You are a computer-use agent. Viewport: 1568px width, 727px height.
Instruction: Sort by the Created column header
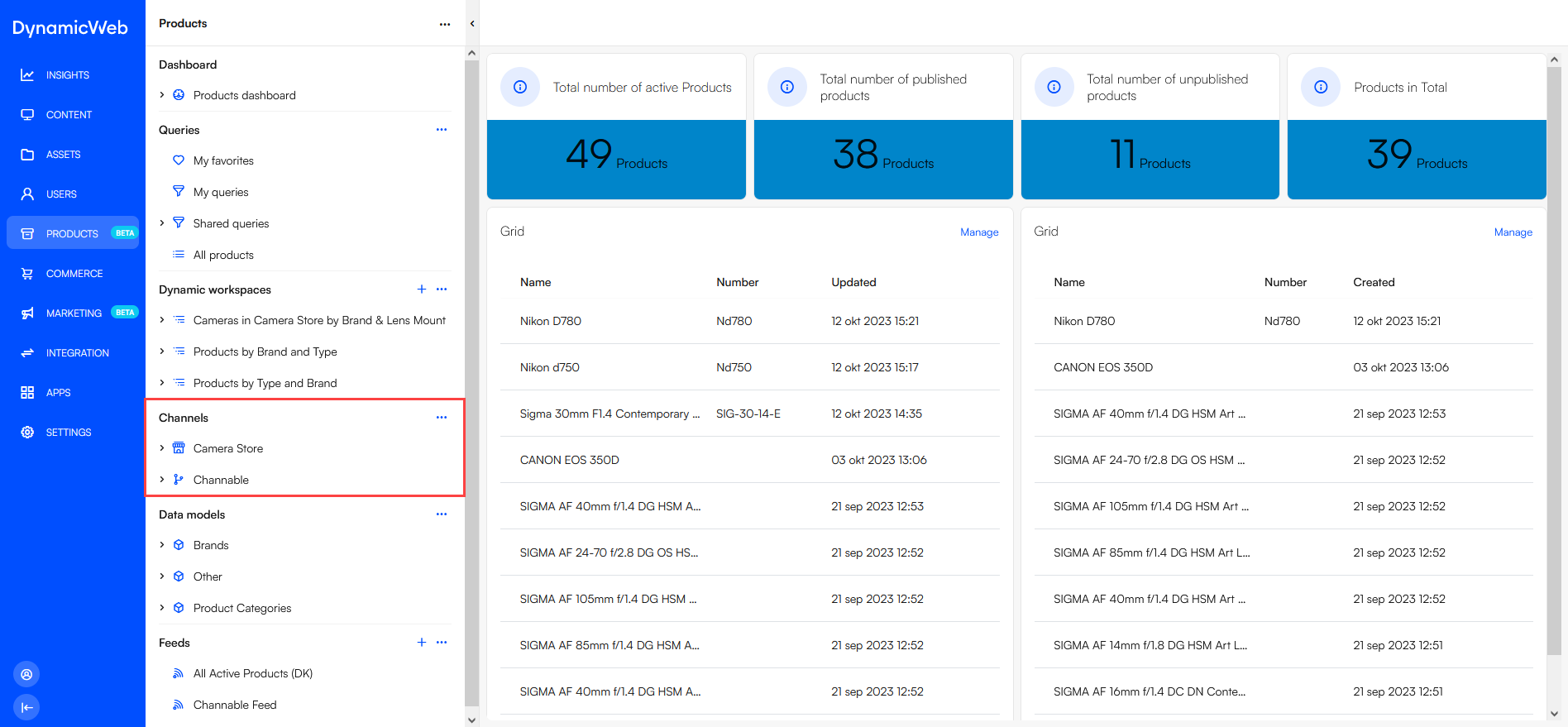tap(1374, 282)
